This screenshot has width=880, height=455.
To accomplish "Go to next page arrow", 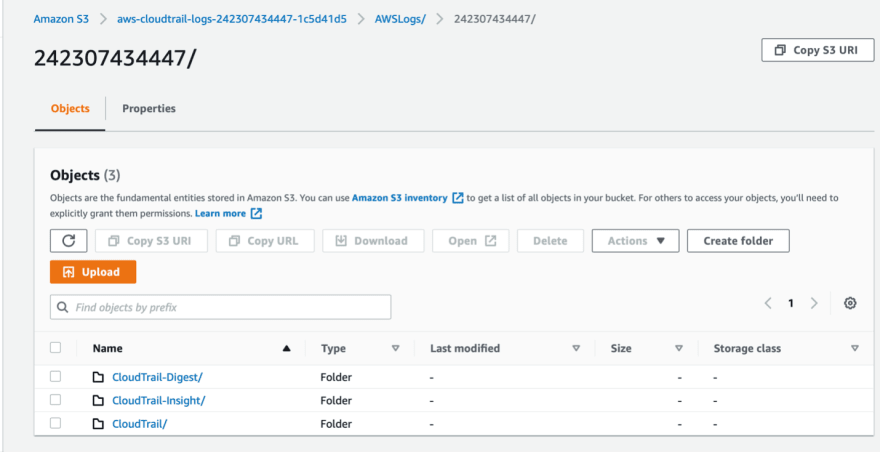I will tap(814, 304).
